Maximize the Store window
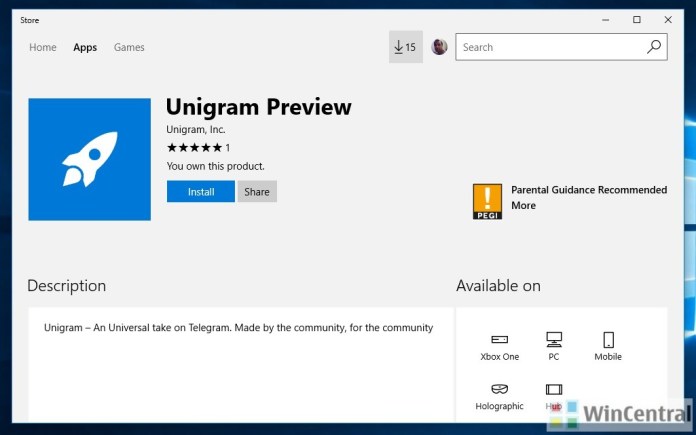 click(637, 20)
